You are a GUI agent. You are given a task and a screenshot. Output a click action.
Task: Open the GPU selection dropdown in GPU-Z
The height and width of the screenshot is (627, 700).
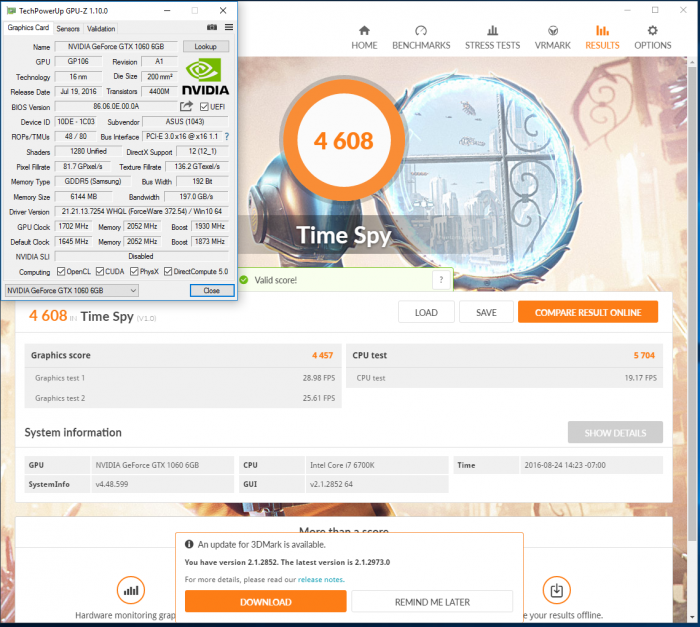[x=71, y=291]
